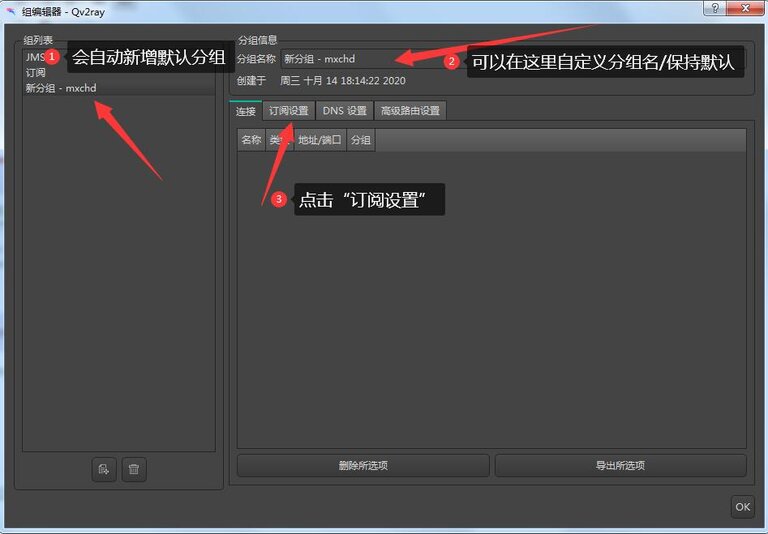Open the 订阅设置 tab
The image size is (768, 534).
[288, 111]
